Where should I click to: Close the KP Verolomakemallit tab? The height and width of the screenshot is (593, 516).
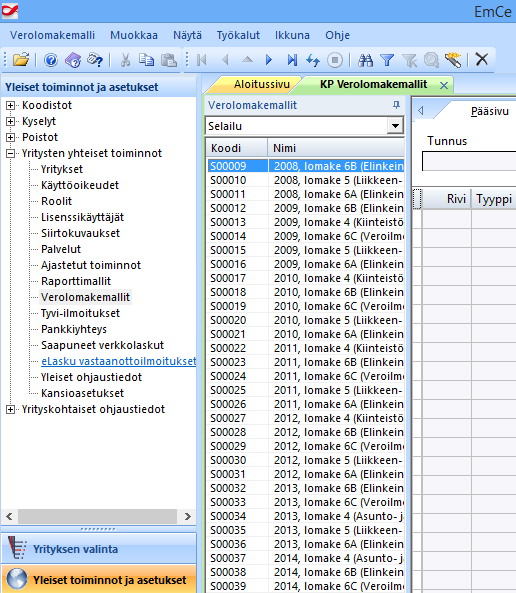click(x=444, y=85)
